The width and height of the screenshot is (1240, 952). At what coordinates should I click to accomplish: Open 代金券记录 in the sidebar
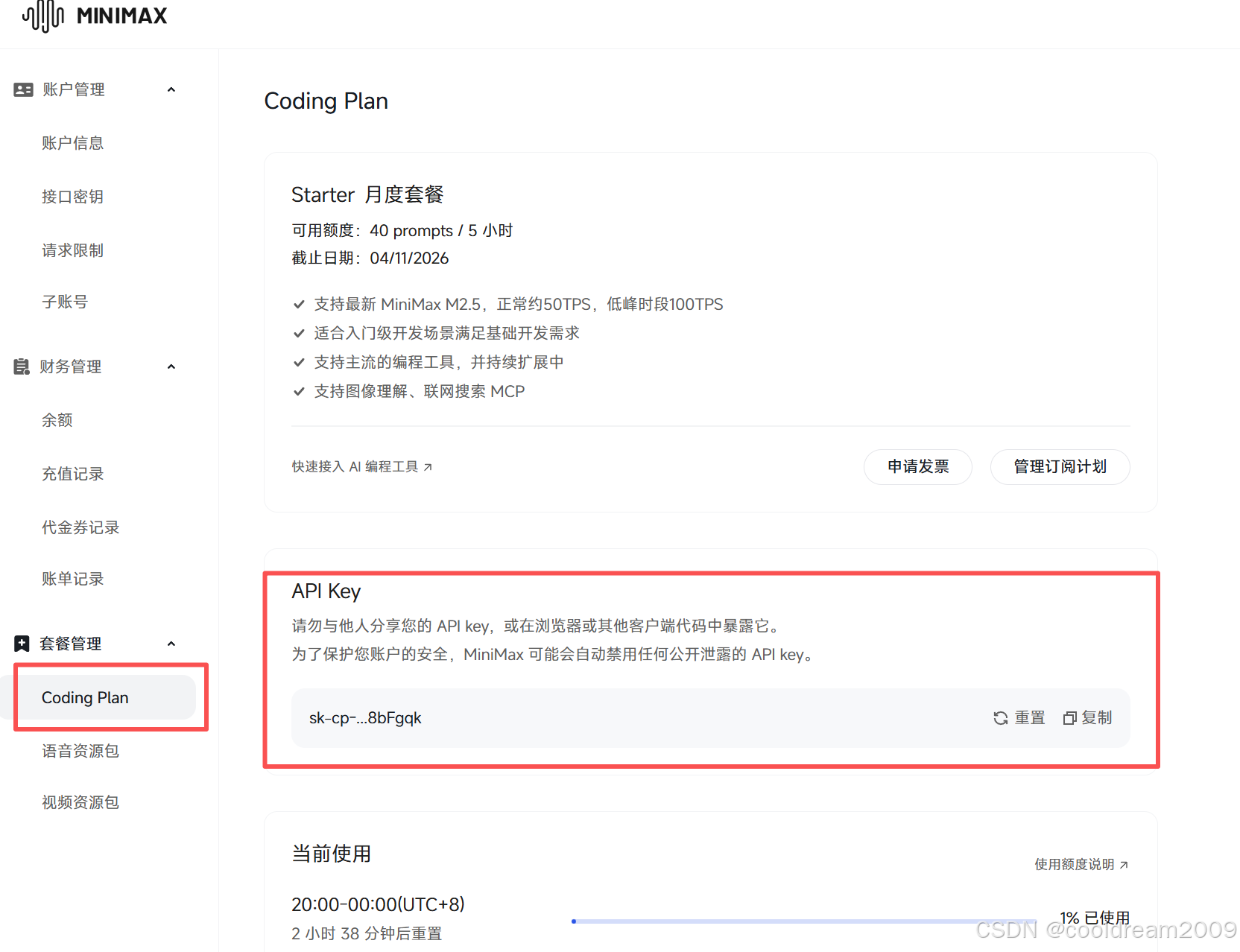[80, 527]
